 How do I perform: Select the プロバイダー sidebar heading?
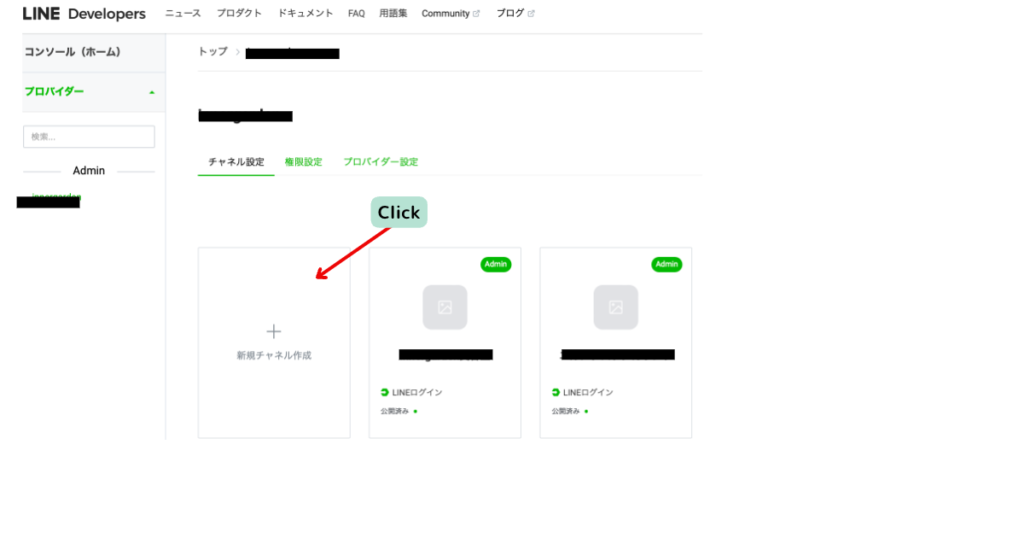54,91
